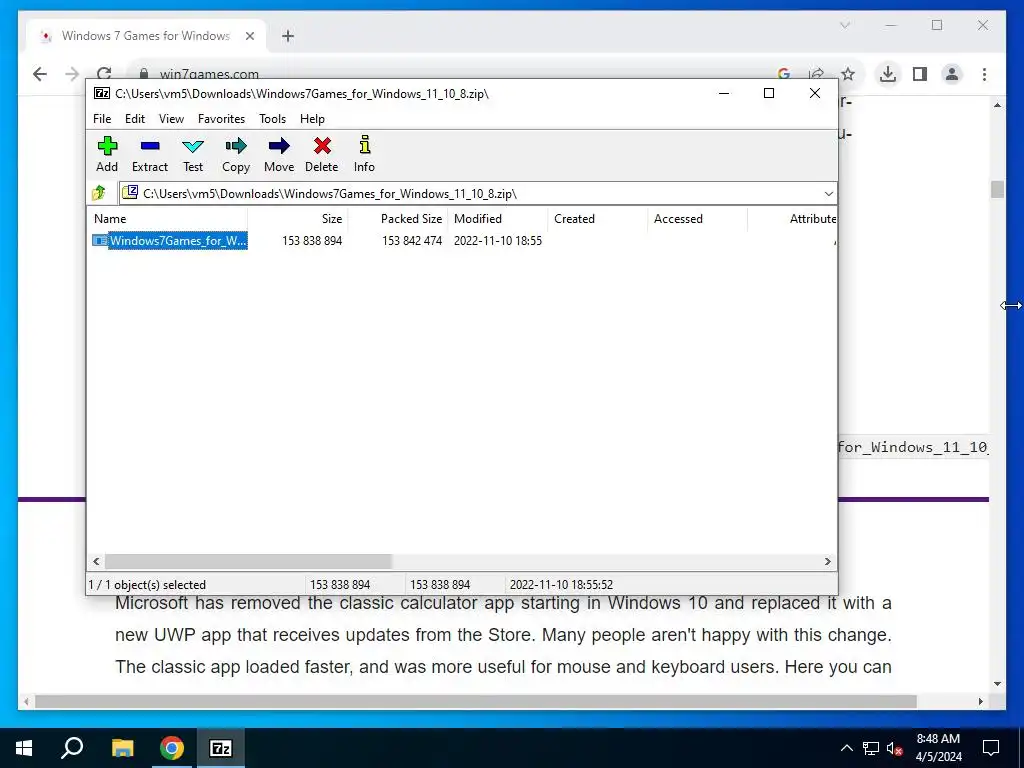Click the Chrome address bar win7games.com
This screenshot has width=1024, height=768.
click(209, 74)
